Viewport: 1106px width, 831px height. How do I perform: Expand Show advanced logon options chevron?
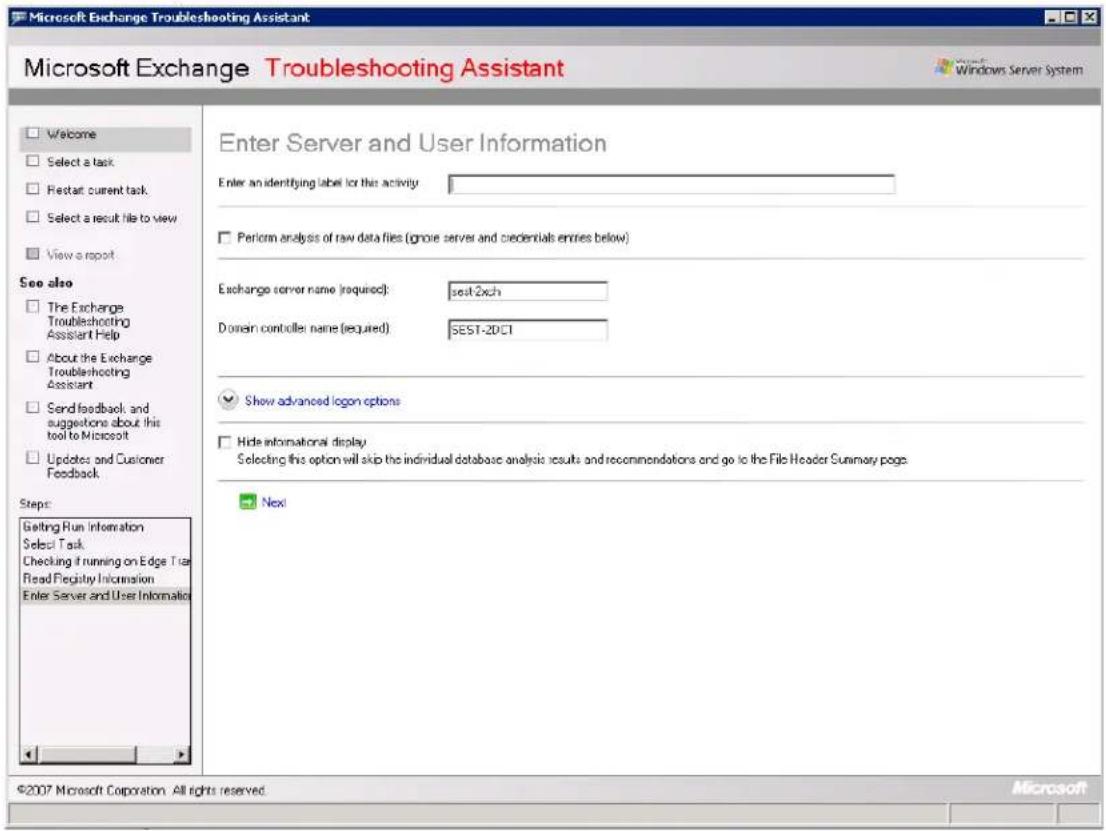pyautogui.click(x=228, y=400)
